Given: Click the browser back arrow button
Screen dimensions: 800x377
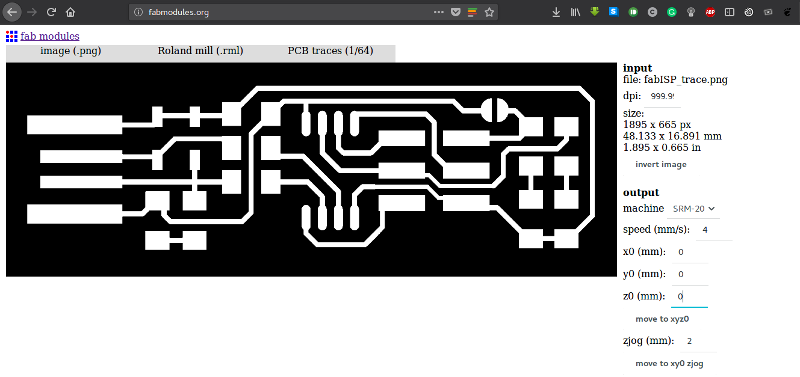Looking at the screenshot, I should (x=13, y=12).
